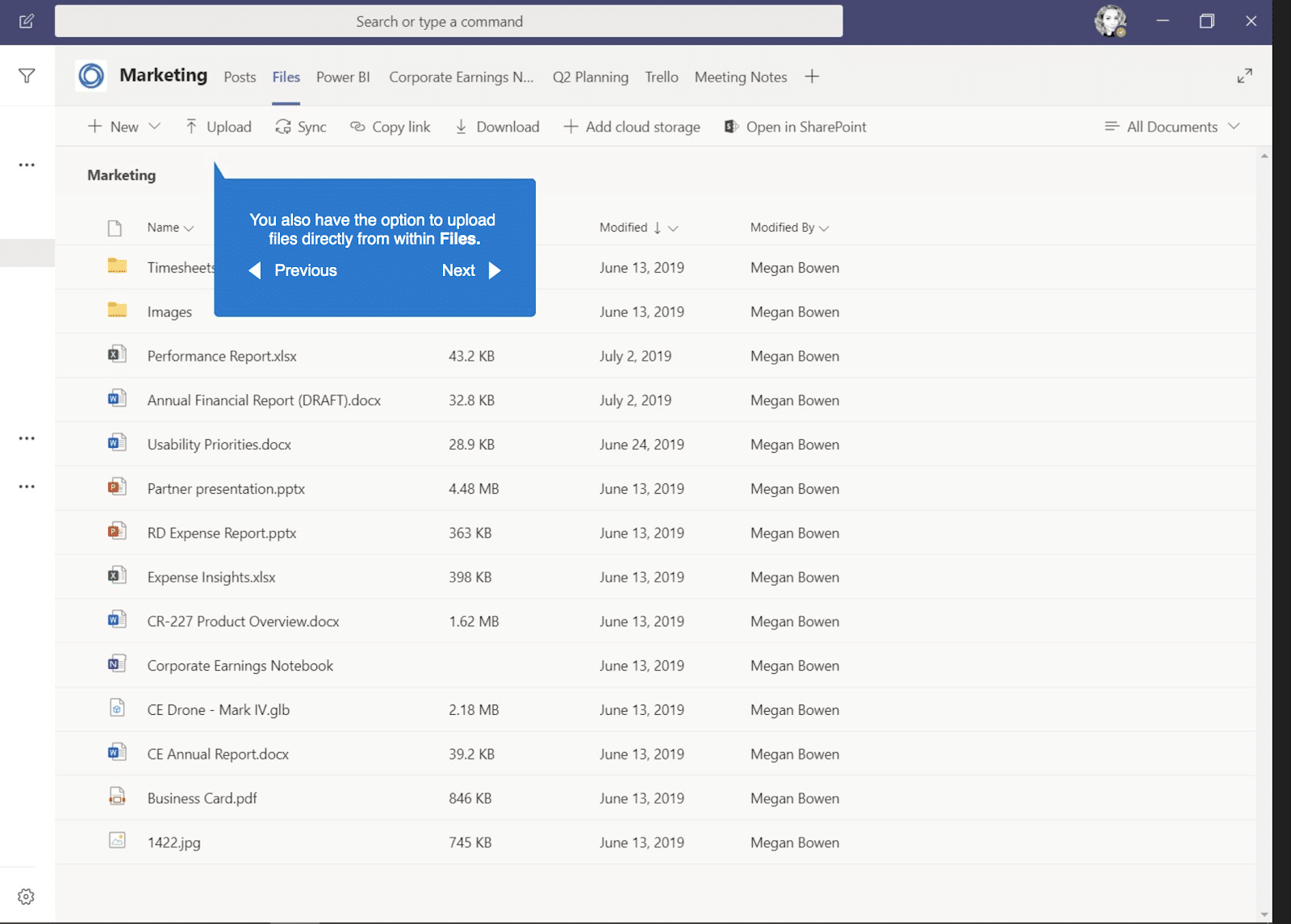Viewport: 1291px width, 924px height.
Task: Select the Files tab
Action: tap(286, 77)
